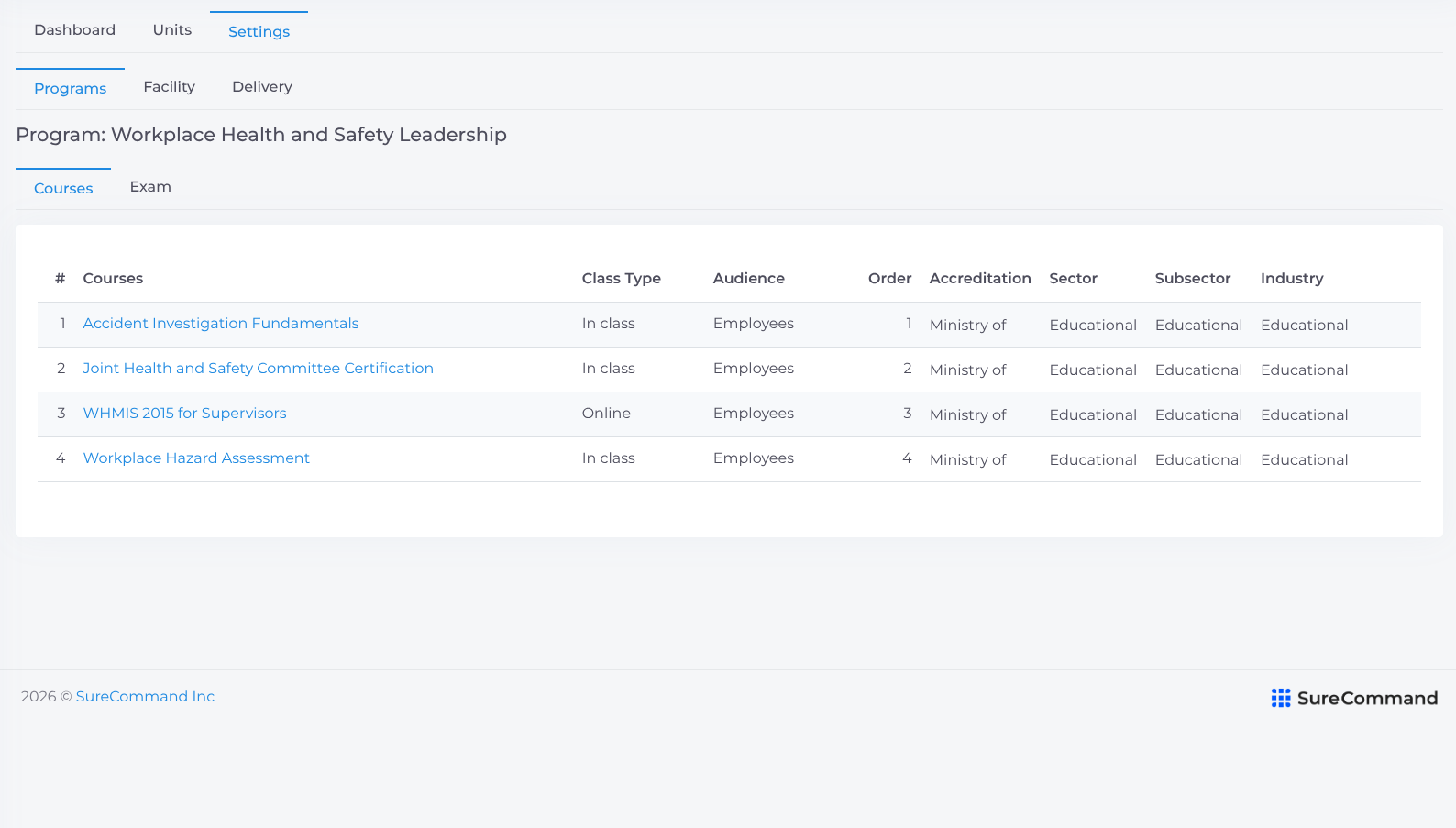Select the Settings tab
This screenshot has height=828, width=1456.
[259, 32]
